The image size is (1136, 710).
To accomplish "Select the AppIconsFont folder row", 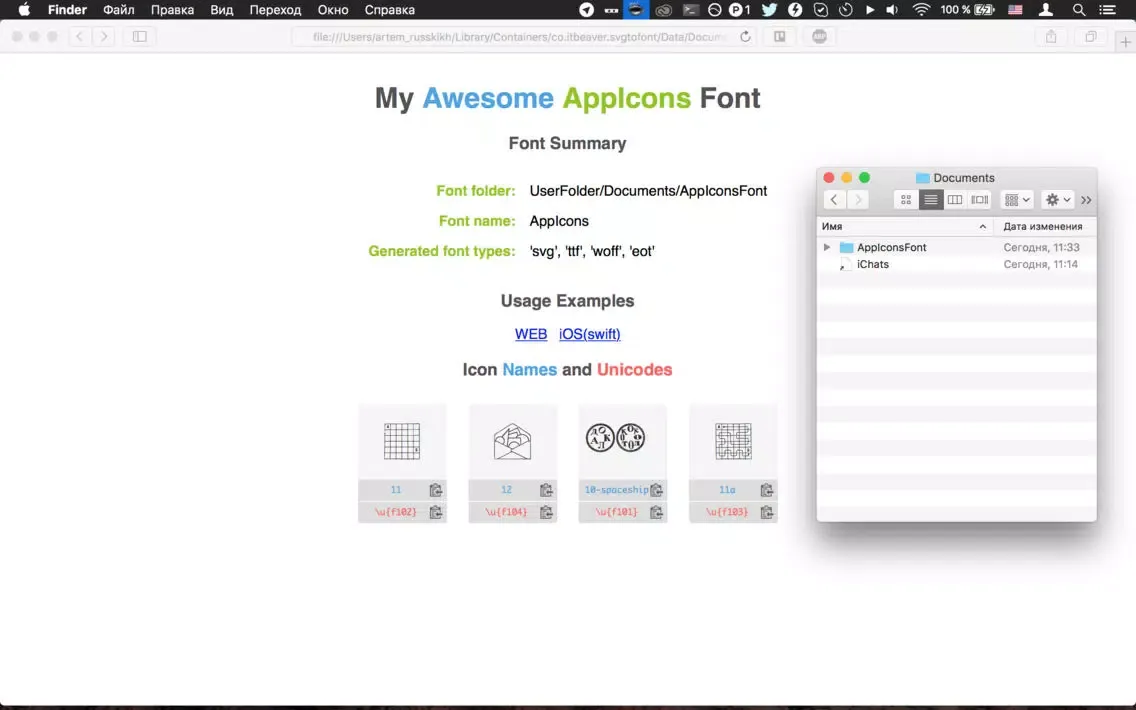I will click(956, 247).
